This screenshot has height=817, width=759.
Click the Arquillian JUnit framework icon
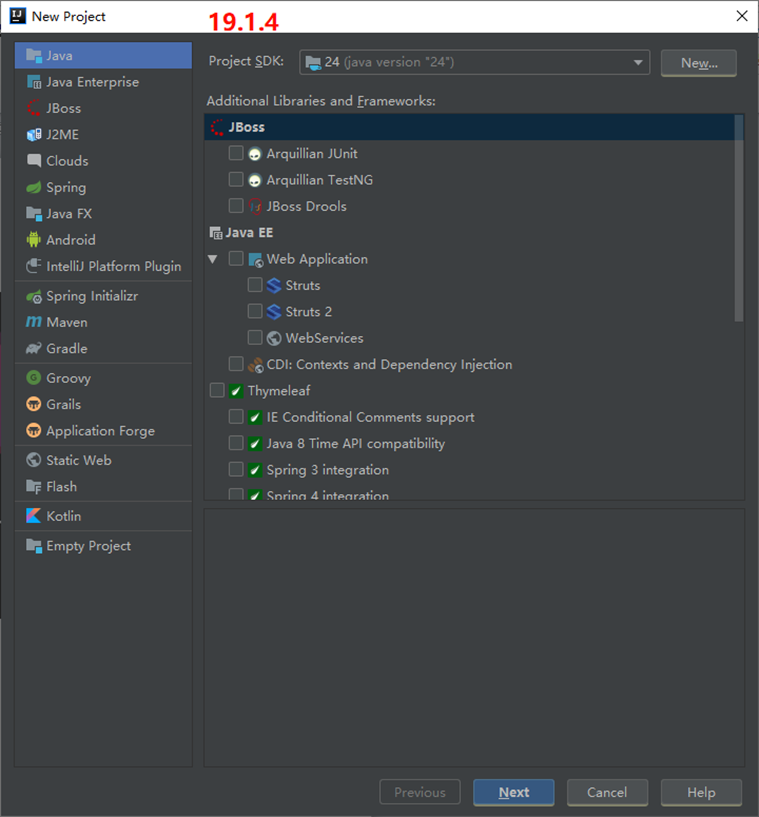coord(255,154)
